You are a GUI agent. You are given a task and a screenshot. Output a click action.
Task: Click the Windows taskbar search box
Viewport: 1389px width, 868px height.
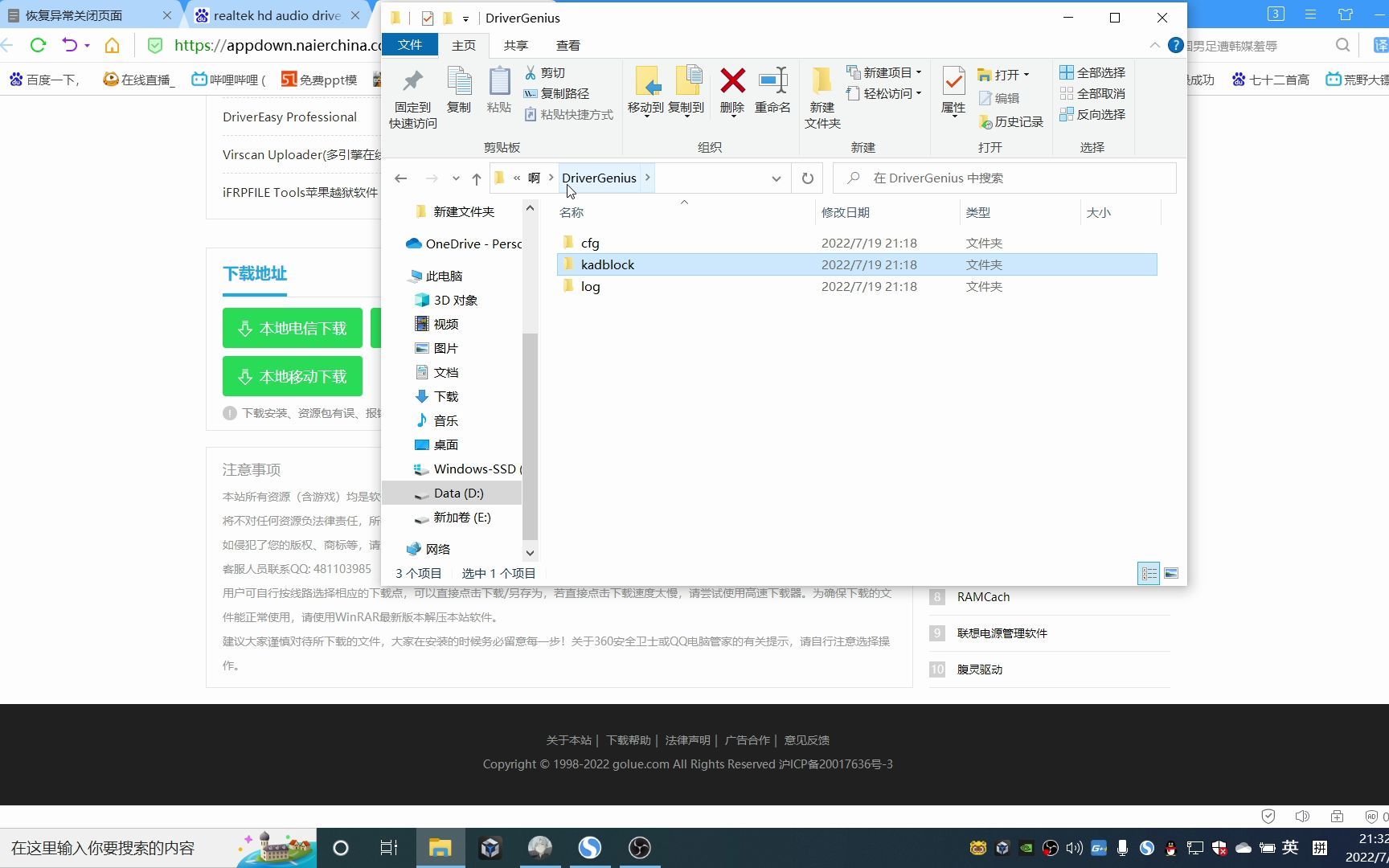click(x=158, y=848)
